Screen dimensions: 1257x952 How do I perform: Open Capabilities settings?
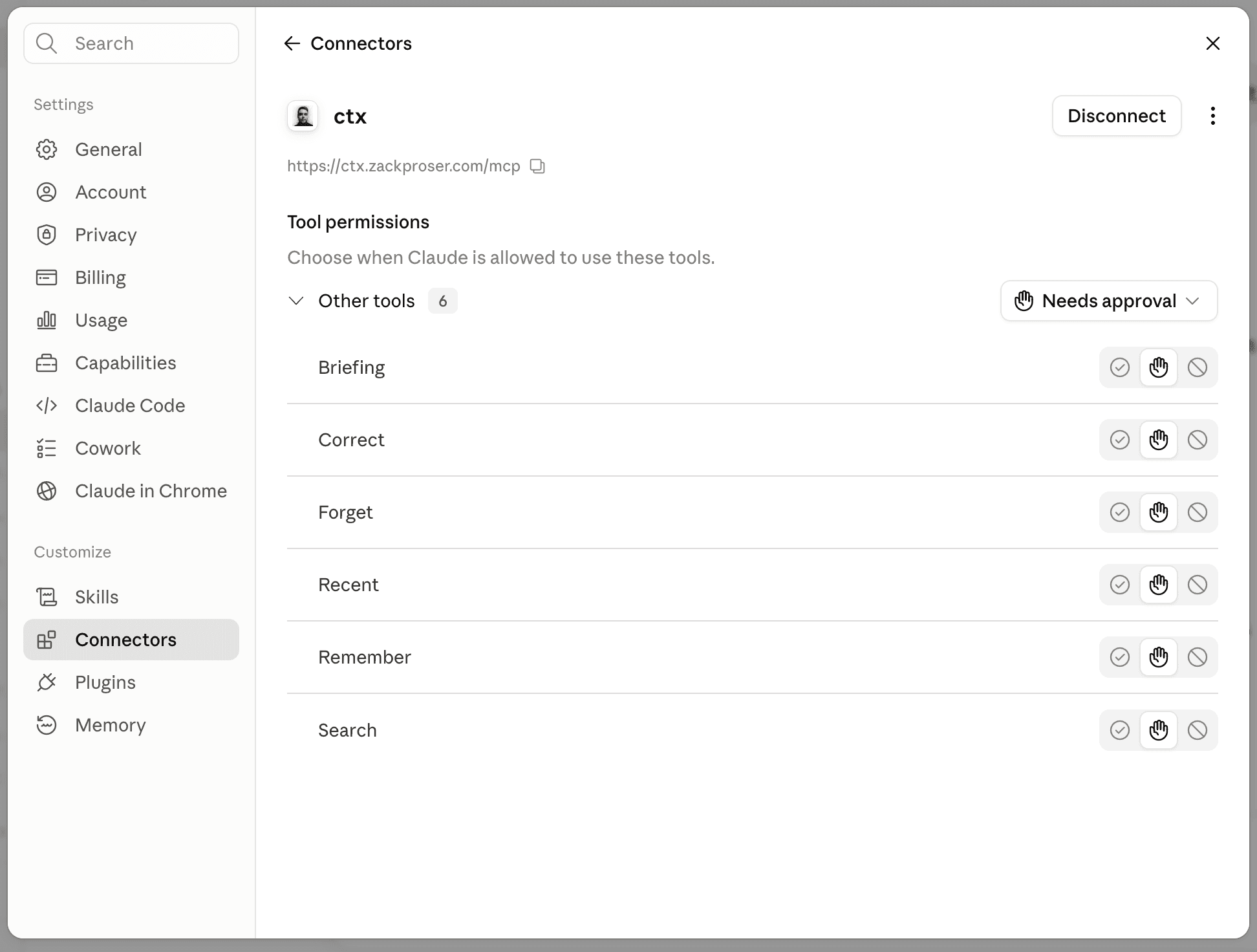click(131, 363)
